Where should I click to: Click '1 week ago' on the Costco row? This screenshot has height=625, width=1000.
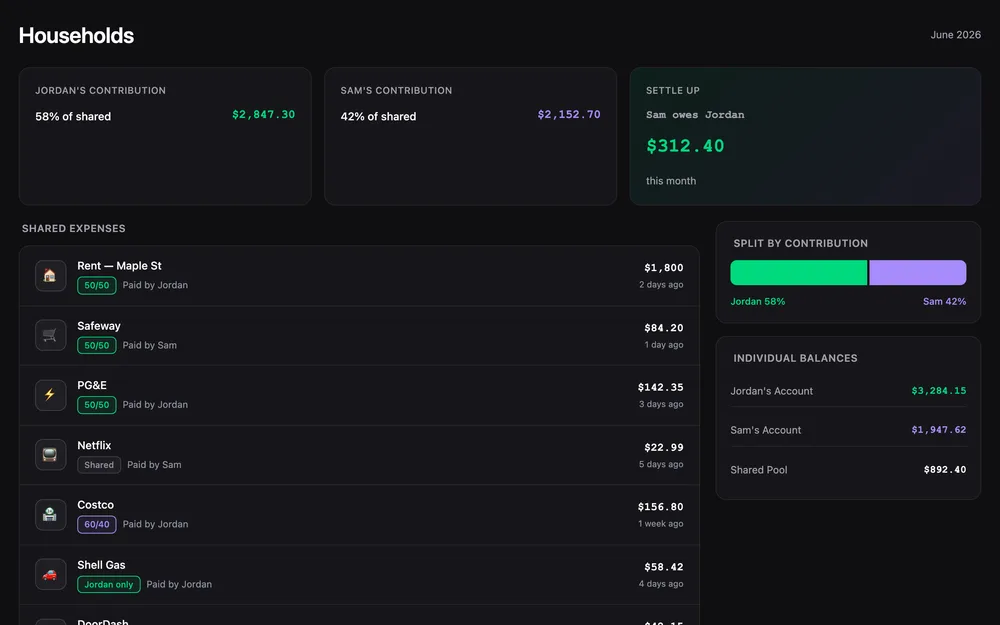tap(661, 524)
